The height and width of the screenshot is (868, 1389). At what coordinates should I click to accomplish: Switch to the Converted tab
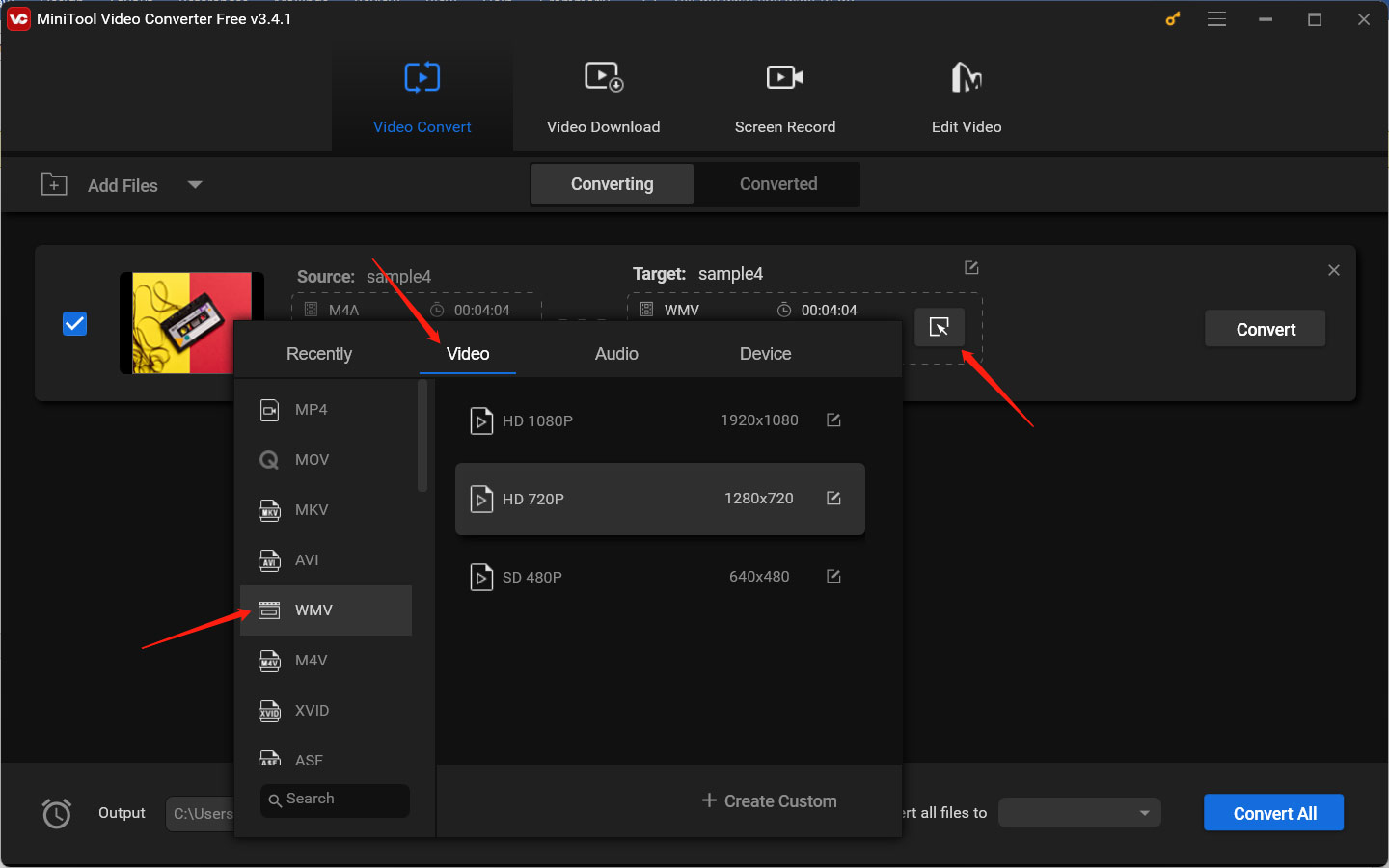coord(778,184)
